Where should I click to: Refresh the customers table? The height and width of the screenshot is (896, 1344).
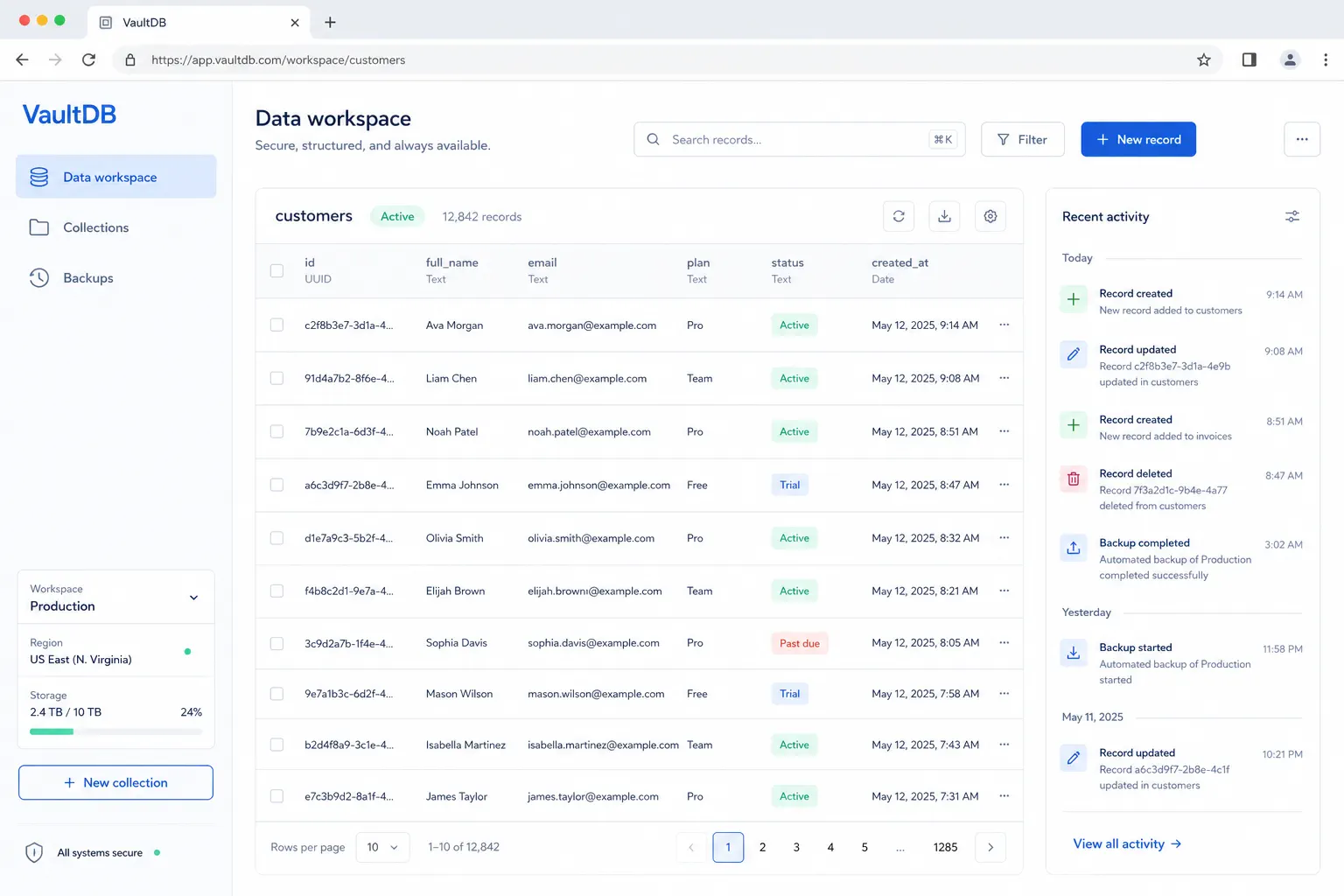(899, 216)
